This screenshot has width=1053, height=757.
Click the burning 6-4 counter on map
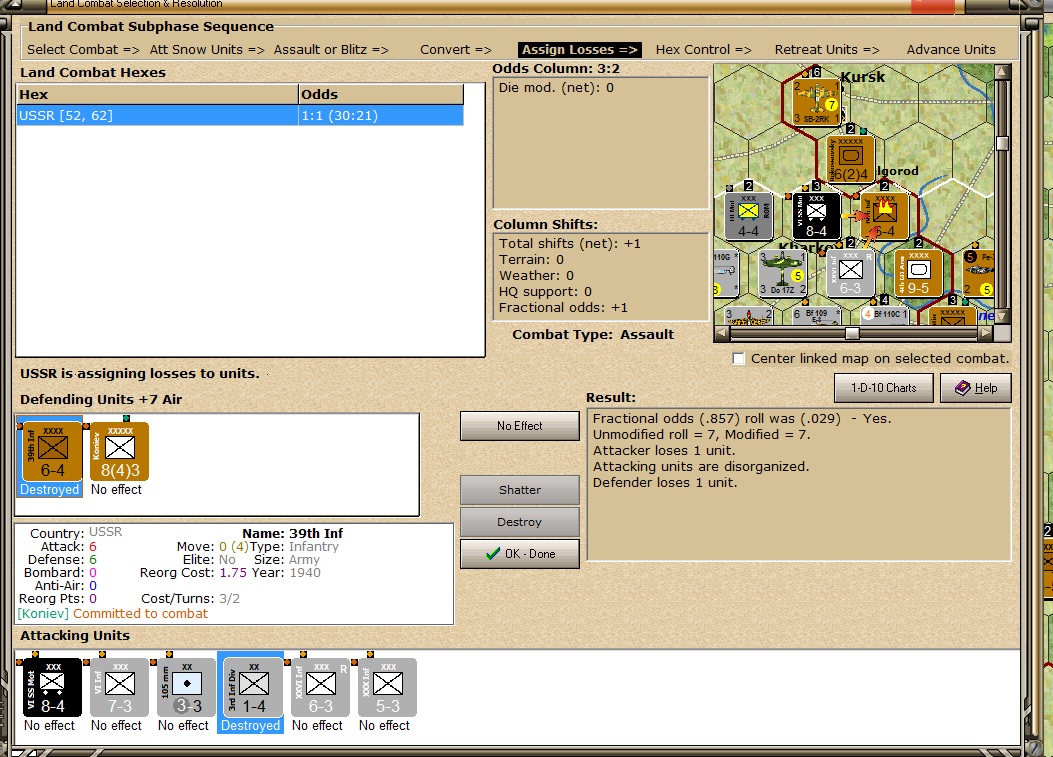[x=884, y=216]
